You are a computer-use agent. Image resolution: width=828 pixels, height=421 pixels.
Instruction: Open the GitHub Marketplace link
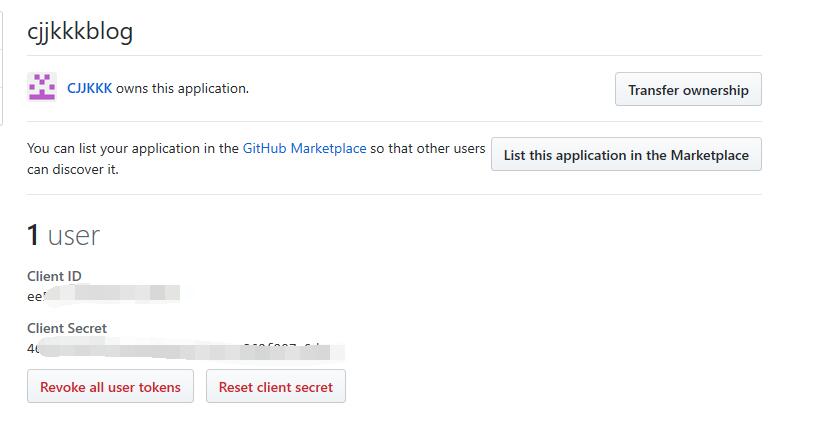pos(304,148)
